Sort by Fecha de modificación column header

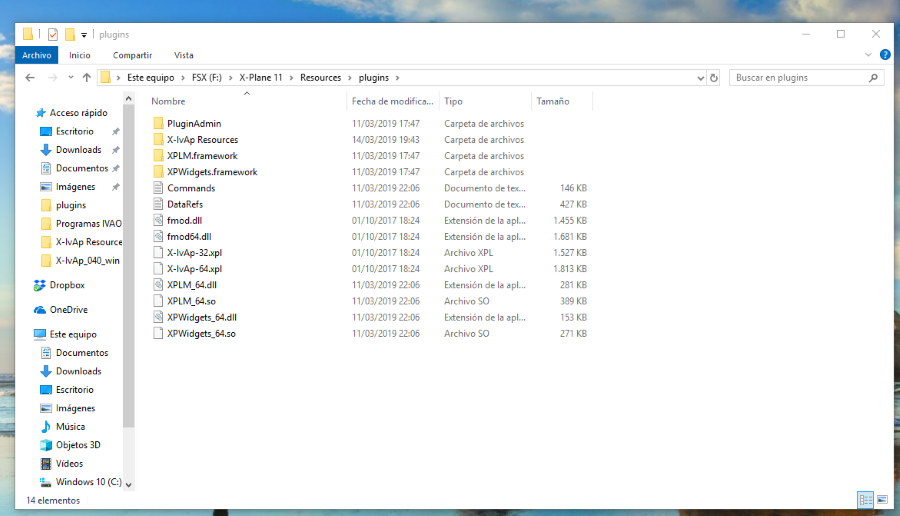pos(393,101)
